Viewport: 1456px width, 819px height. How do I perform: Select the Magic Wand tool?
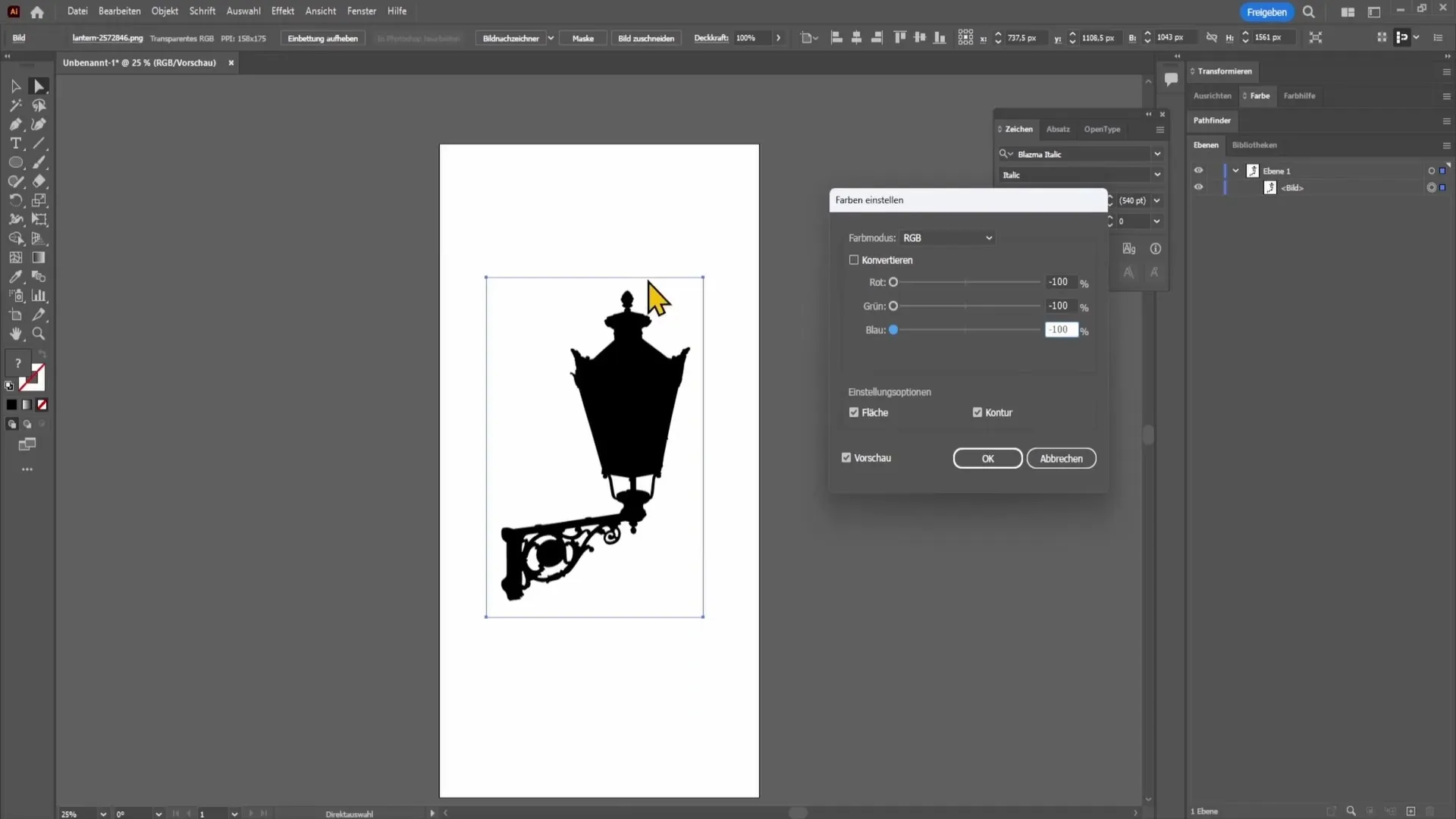tap(15, 105)
